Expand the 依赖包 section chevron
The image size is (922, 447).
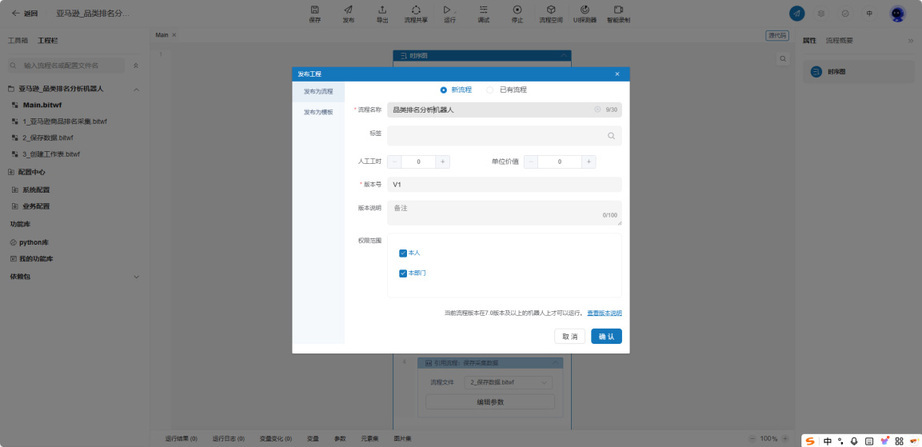(136, 276)
